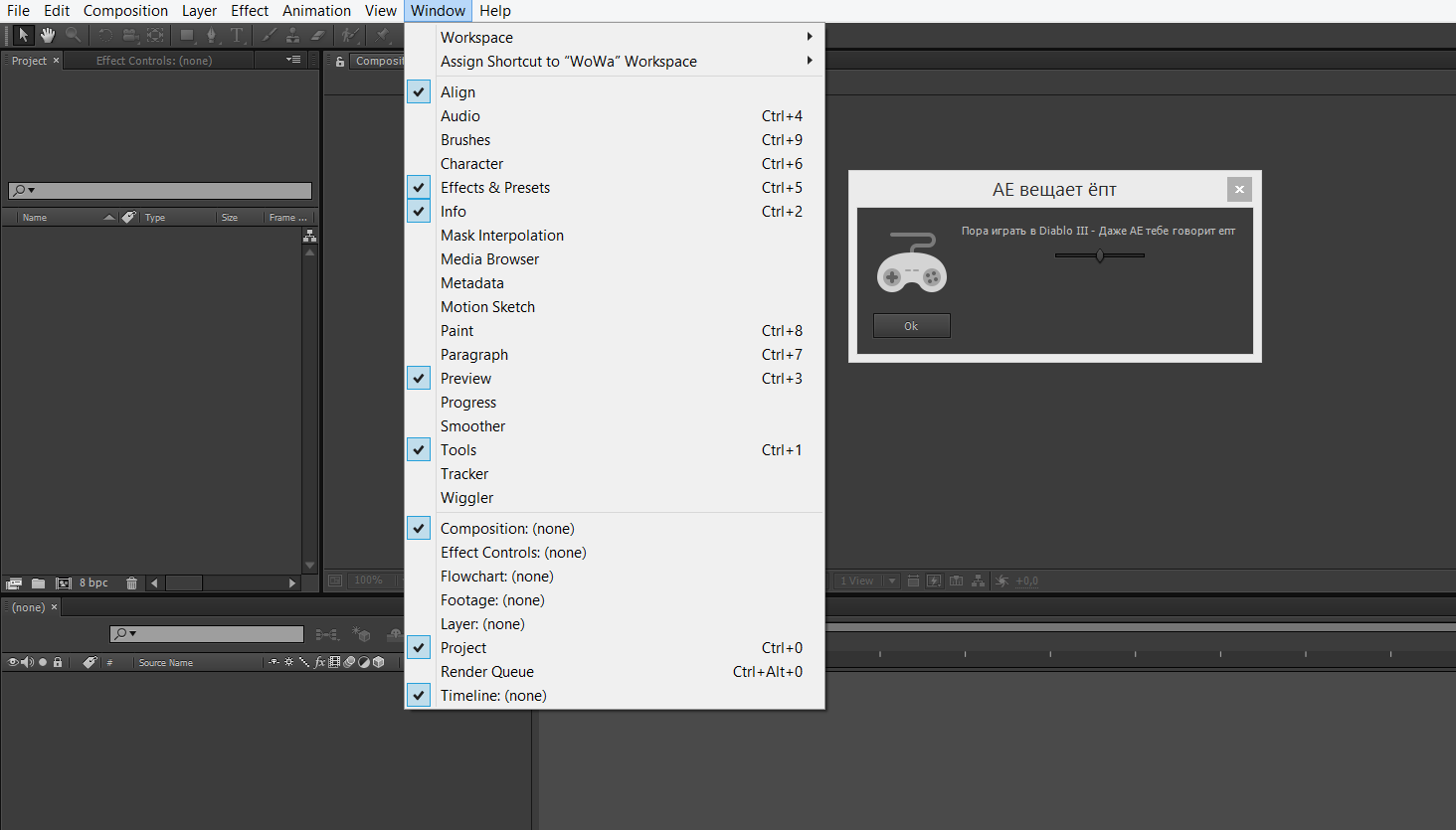This screenshot has height=830, width=1456.
Task: Open viewer magnification 100% dropdown
Action: [376, 581]
